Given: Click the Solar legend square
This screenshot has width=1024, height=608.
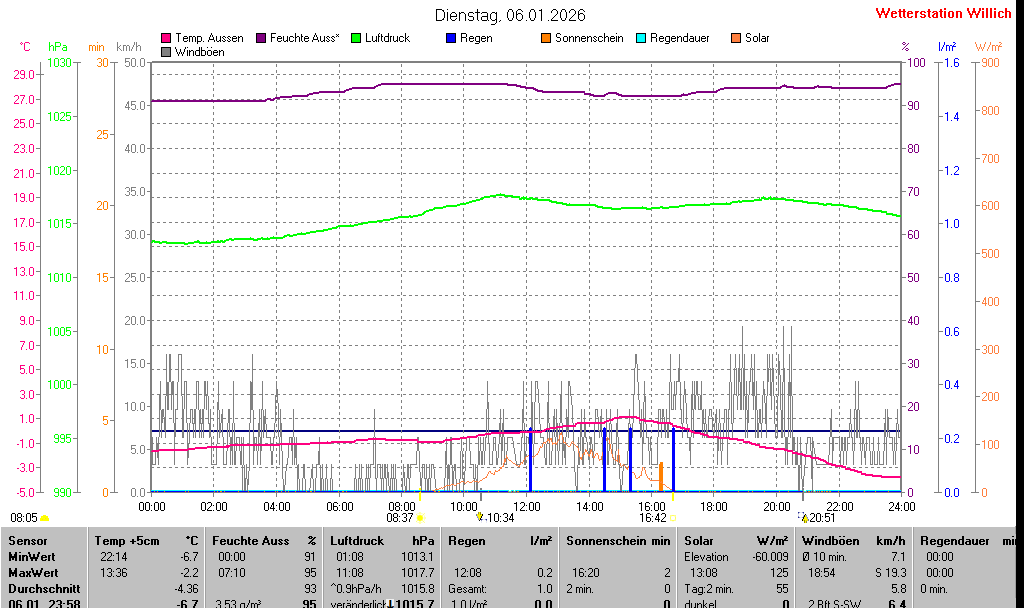Looking at the screenshot, I should [x=736, y=38].
